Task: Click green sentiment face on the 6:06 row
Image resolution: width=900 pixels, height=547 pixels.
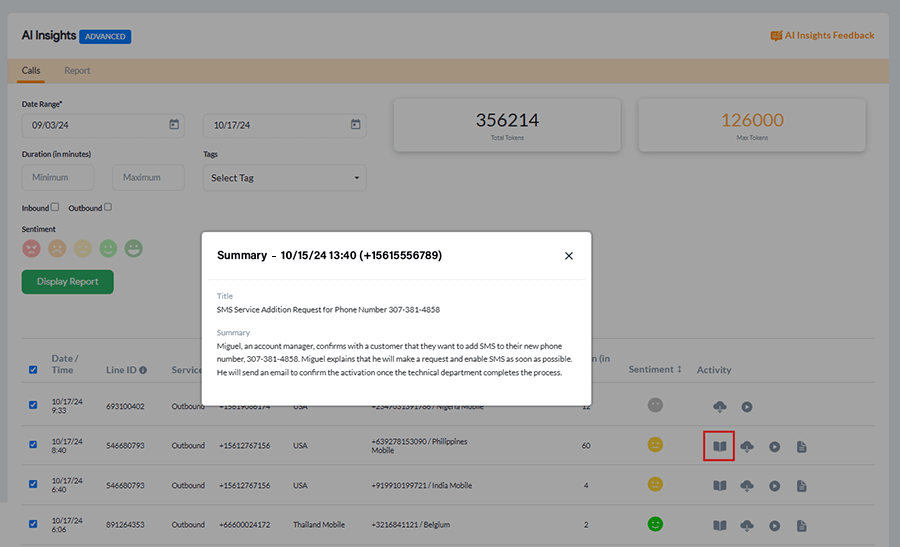Action: tap(655, 524)
